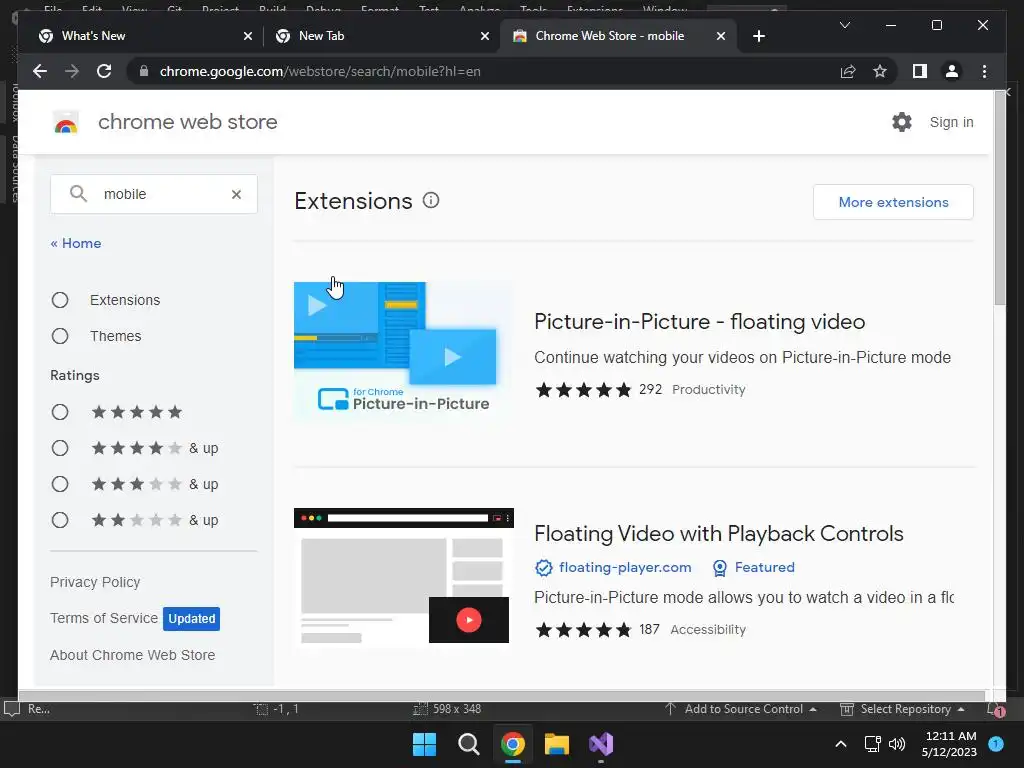Close the What's New tab

click(x=248, y=36)
